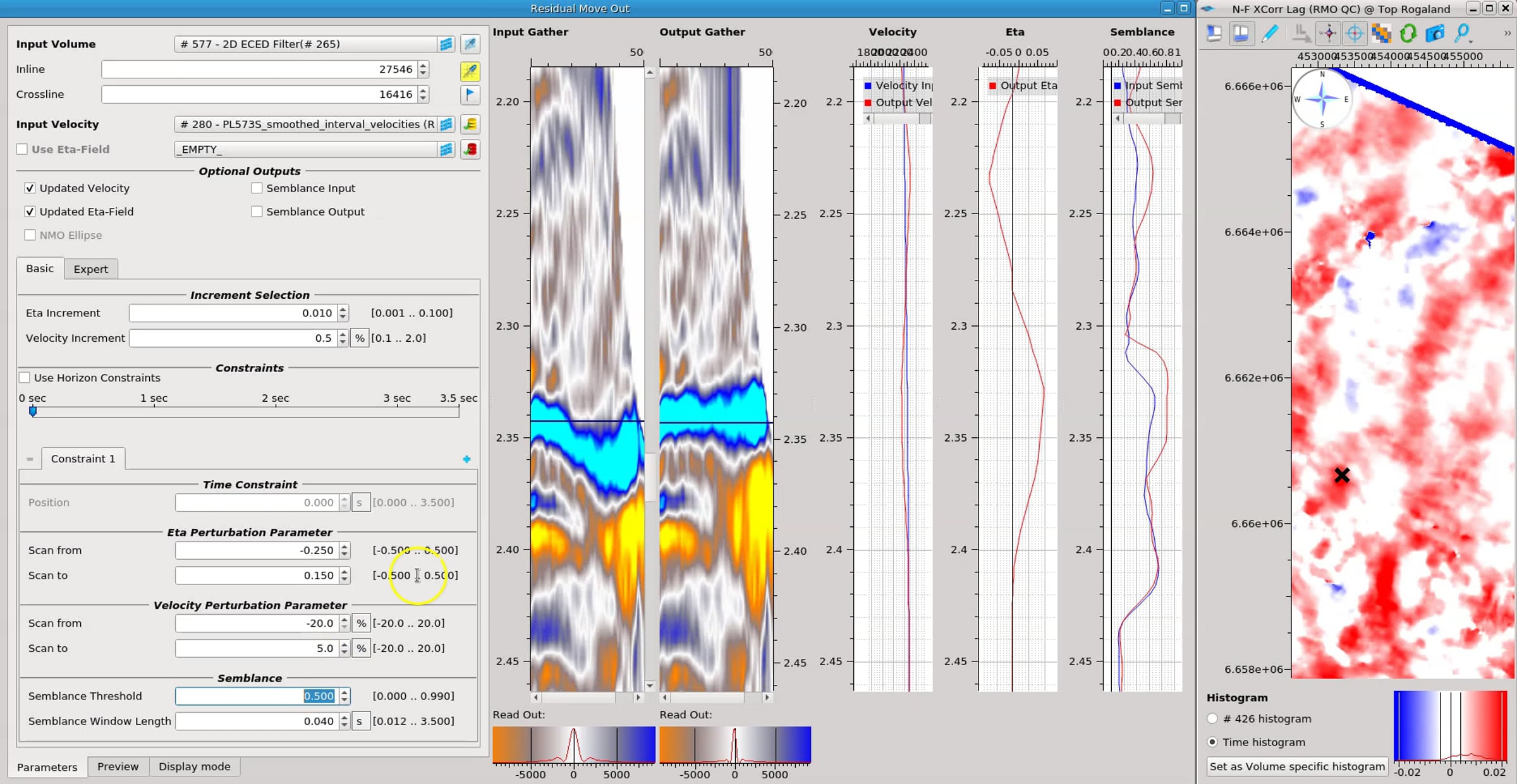Click the orange-blue checkerboard colormap icon
The image size is (1517, 784).
tap(1381, 33)
